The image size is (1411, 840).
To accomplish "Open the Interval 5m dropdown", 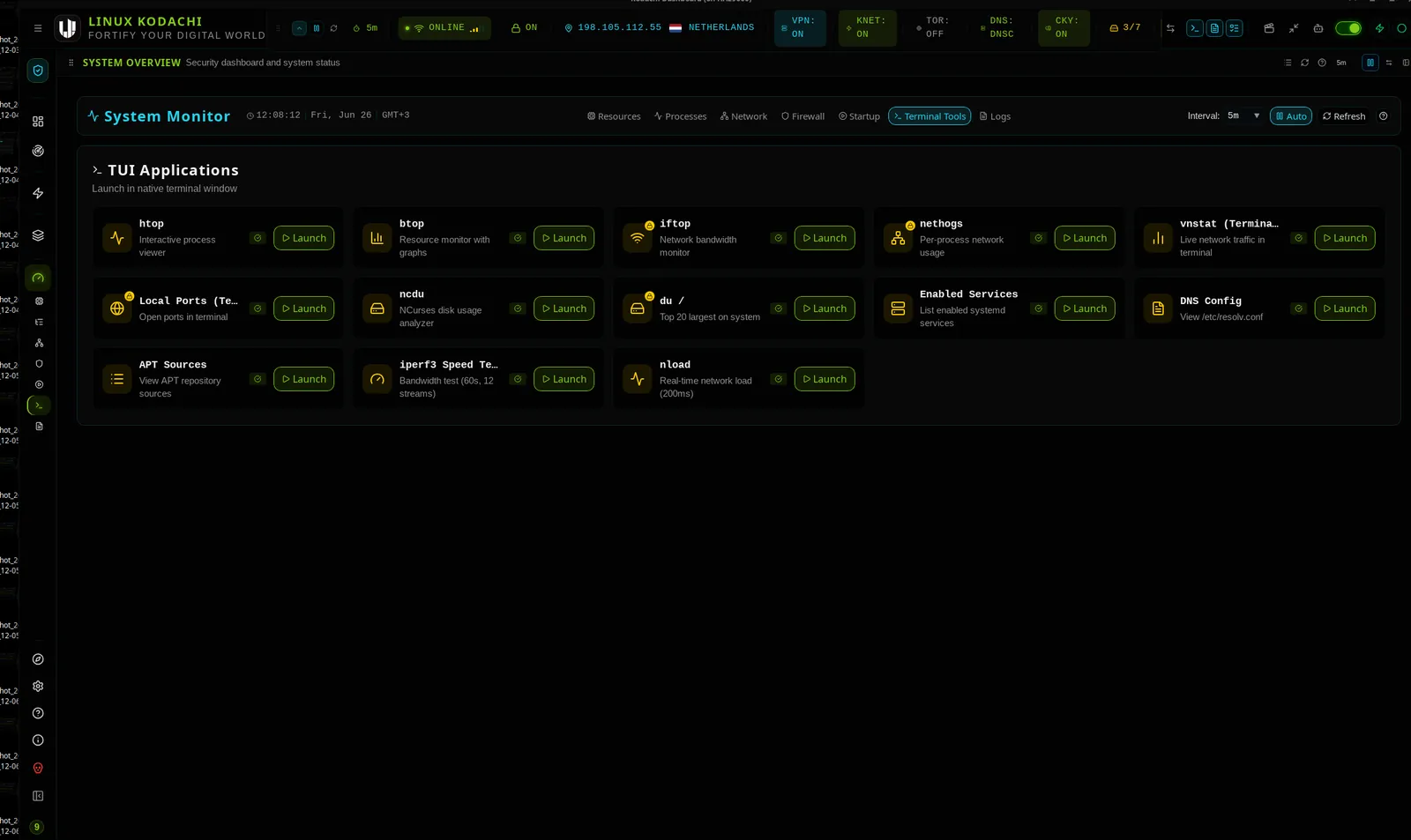I will tap(1243, 115).
